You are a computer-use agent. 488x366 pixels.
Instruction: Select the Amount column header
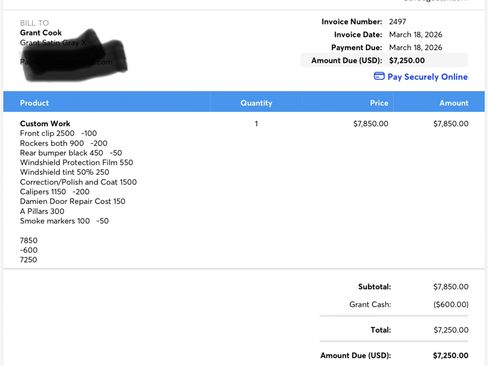454,103
